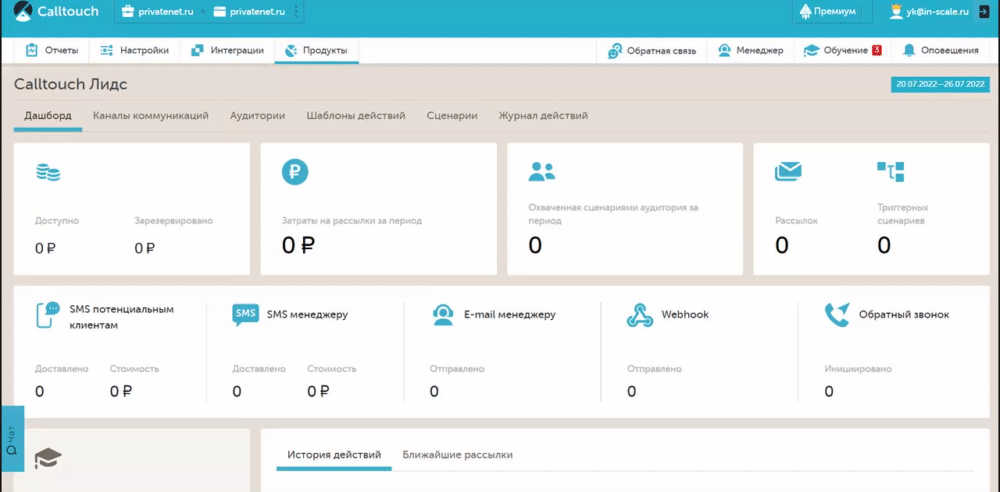1000x492 pixels.
Task: Click the date range 20.07.2022—26.07.2022 picker
Action: (940, 84)
